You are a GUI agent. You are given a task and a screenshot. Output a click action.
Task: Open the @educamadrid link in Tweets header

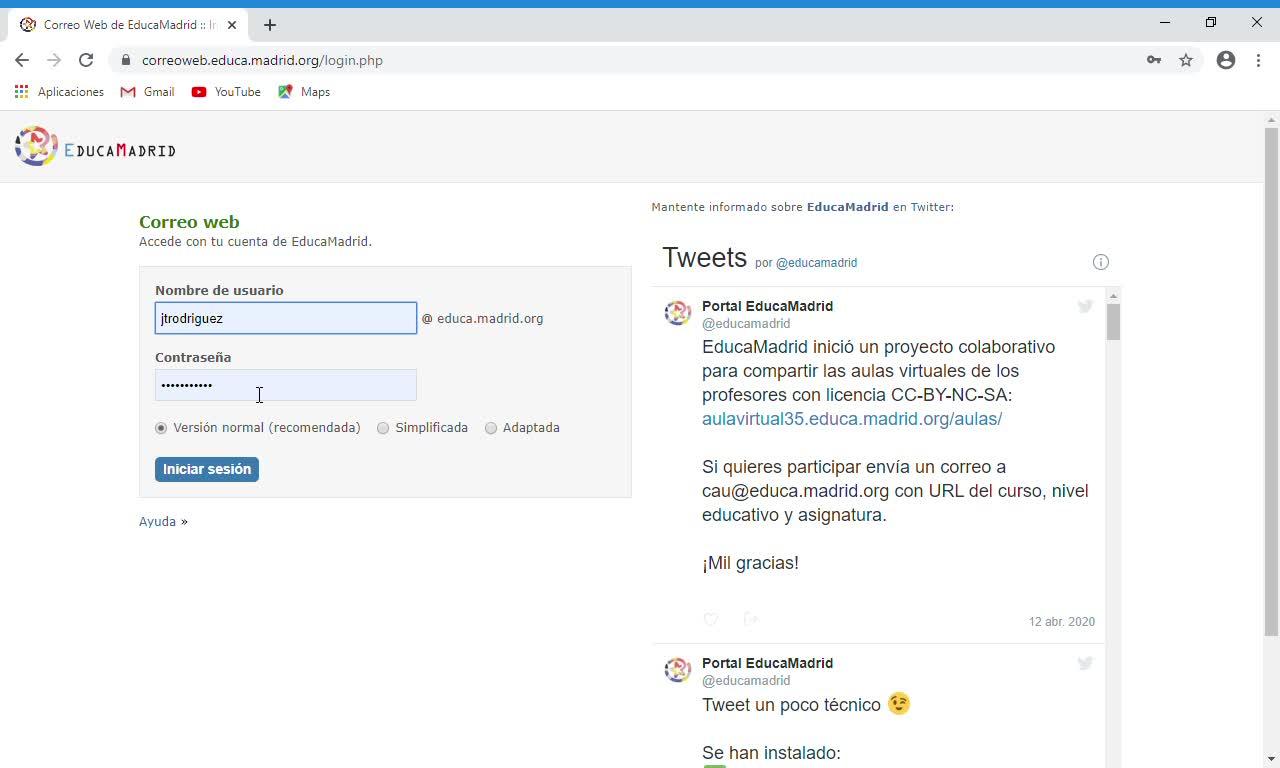pyautogui.click(x=816, y=263)
